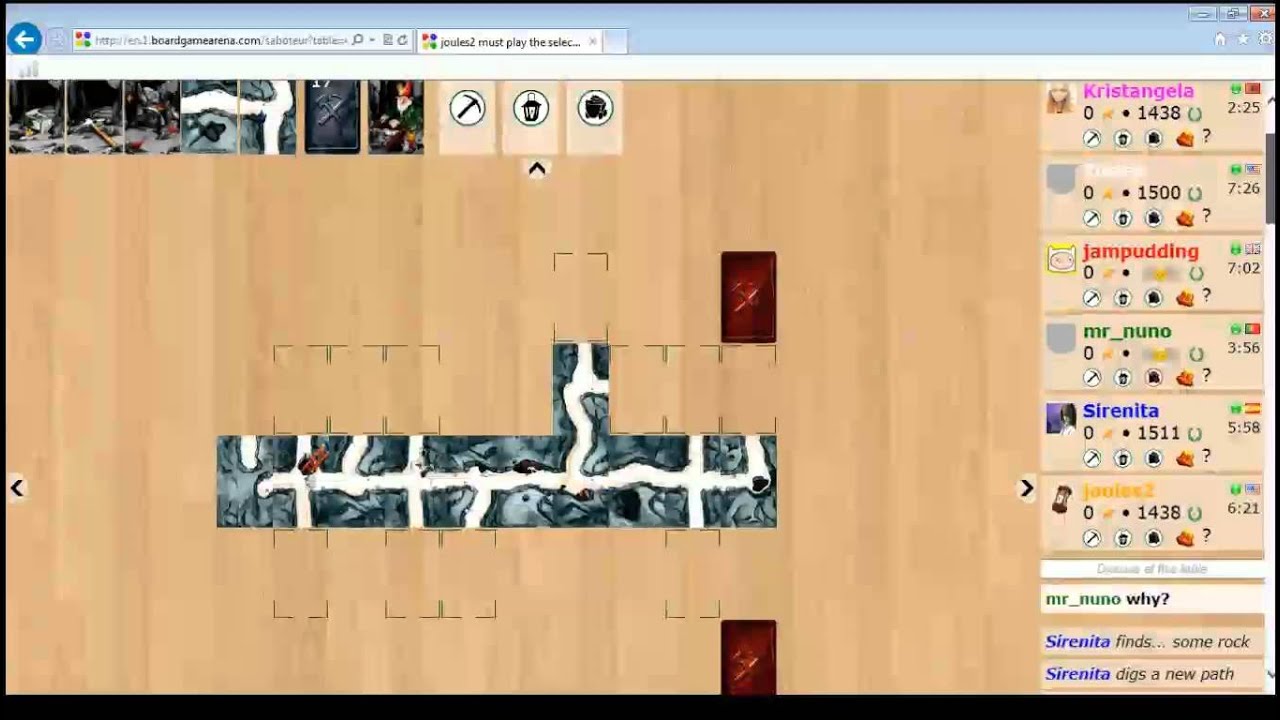Click jampudding's pickaxe icon

1092,298
